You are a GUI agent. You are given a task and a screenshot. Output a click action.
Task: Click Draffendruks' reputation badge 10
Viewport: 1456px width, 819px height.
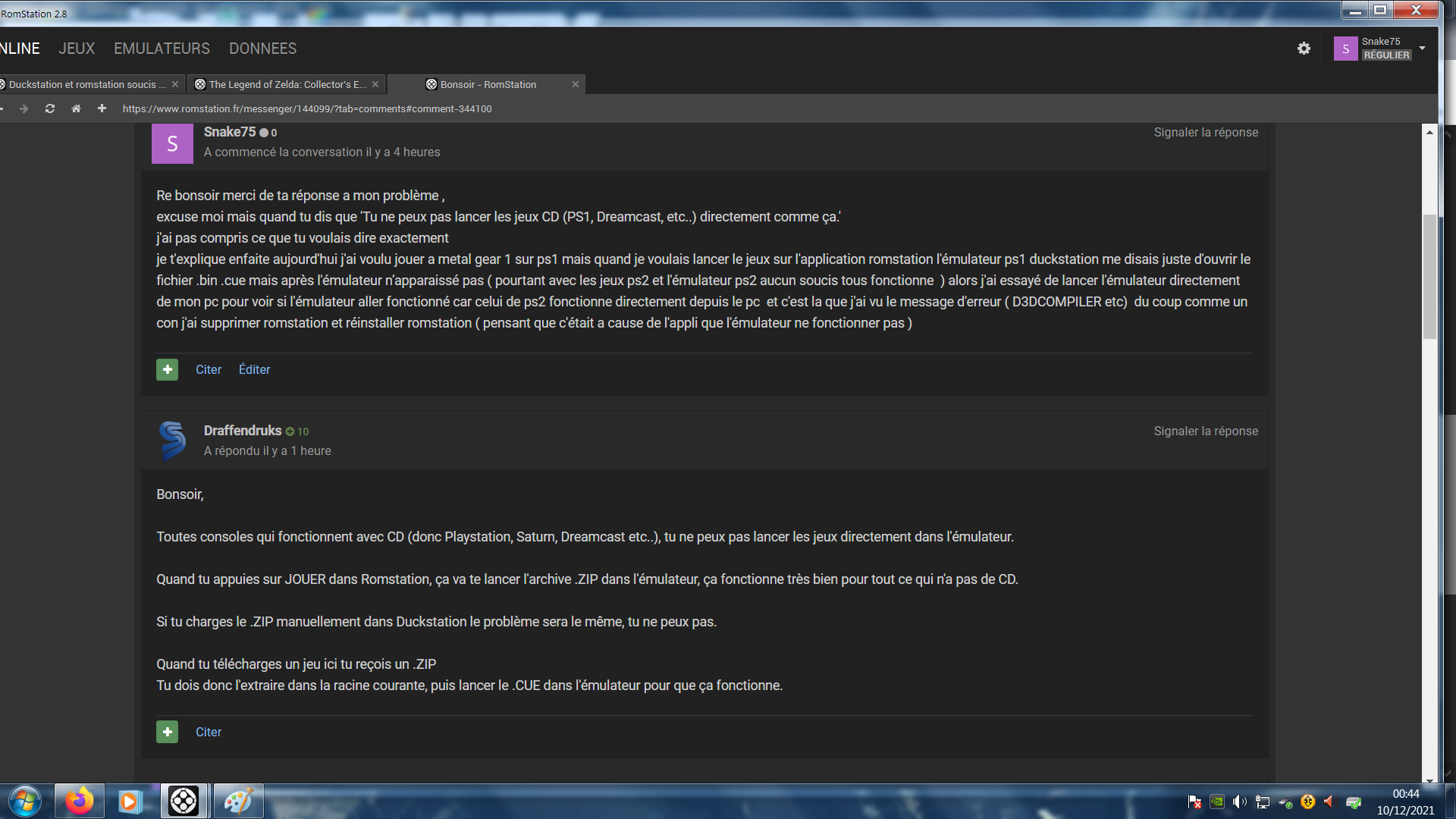pyautogui.click(x=297, y=431)
